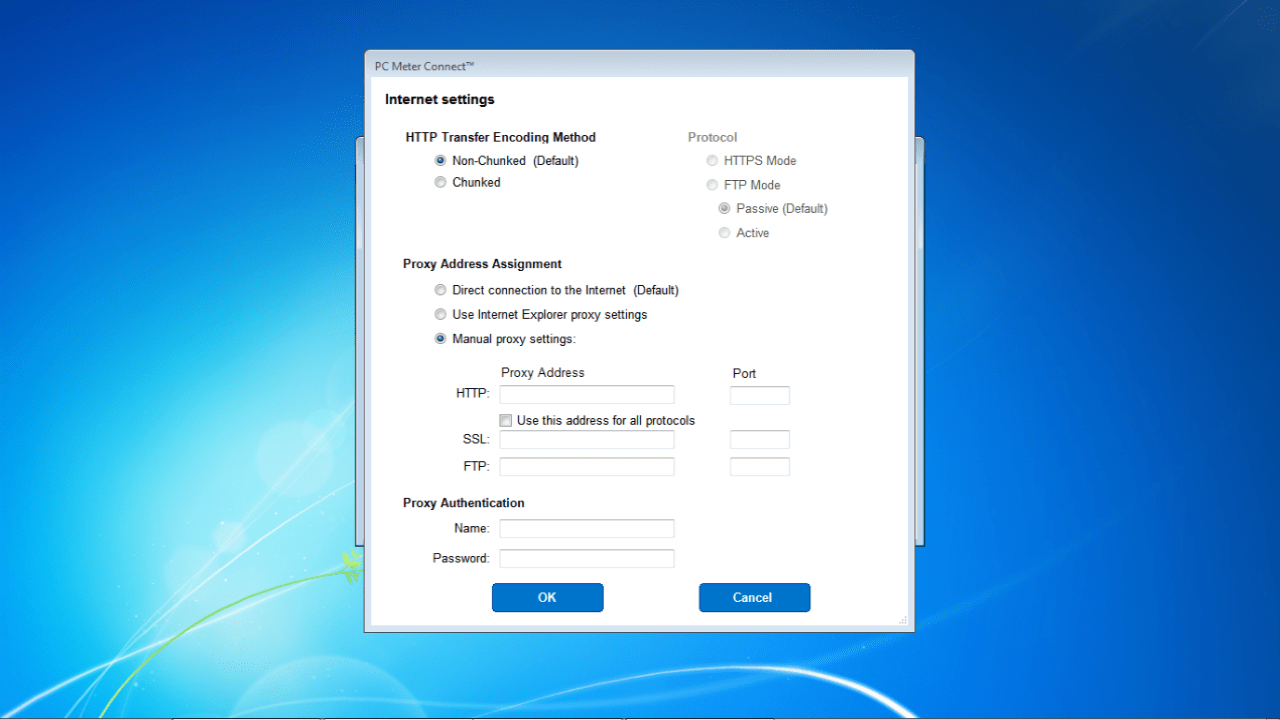The width and height of the screenshot is (1280, 720).
Task: Confirm settings with the OK button
Action: pyautogui.click(x=548, y=597)
